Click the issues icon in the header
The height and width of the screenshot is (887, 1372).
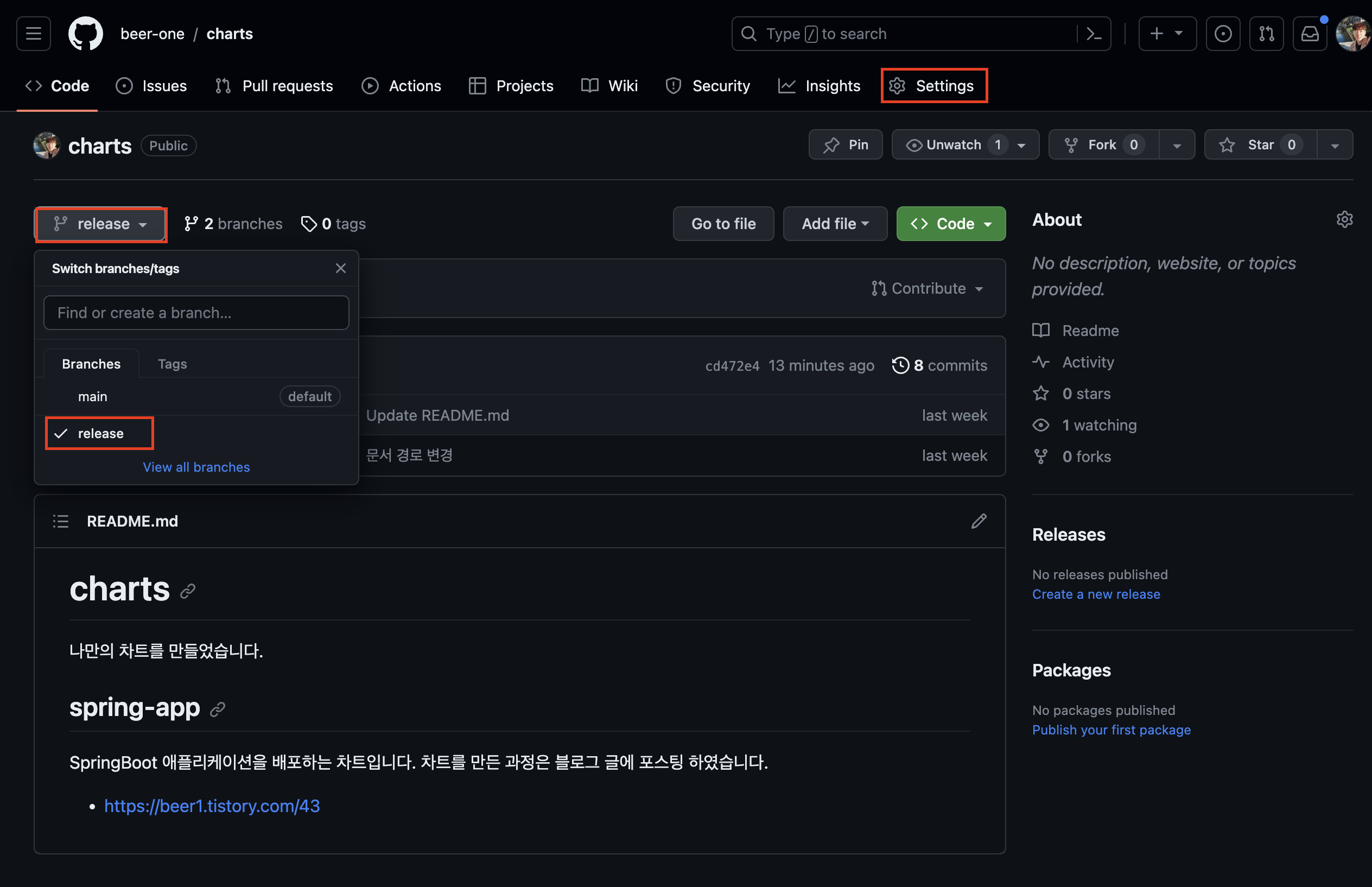pos(1223,34)
